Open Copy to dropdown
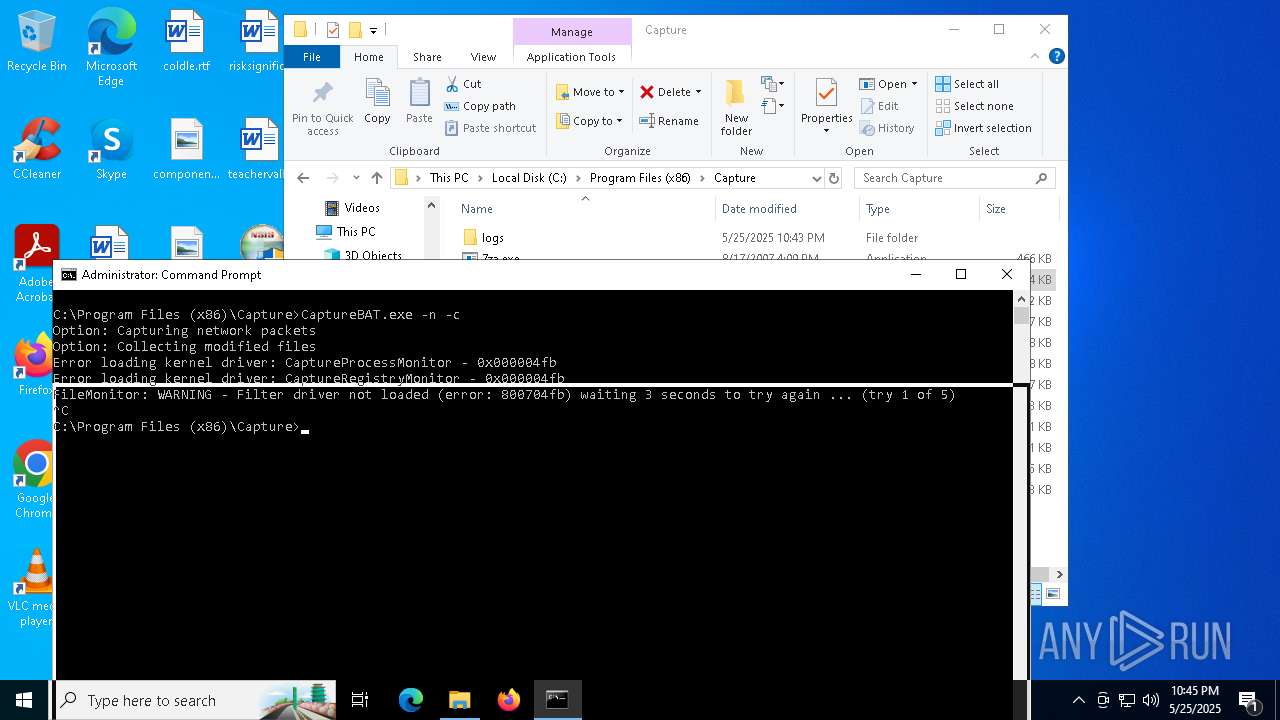This screenshot has height=720, width=1280. 590,121
